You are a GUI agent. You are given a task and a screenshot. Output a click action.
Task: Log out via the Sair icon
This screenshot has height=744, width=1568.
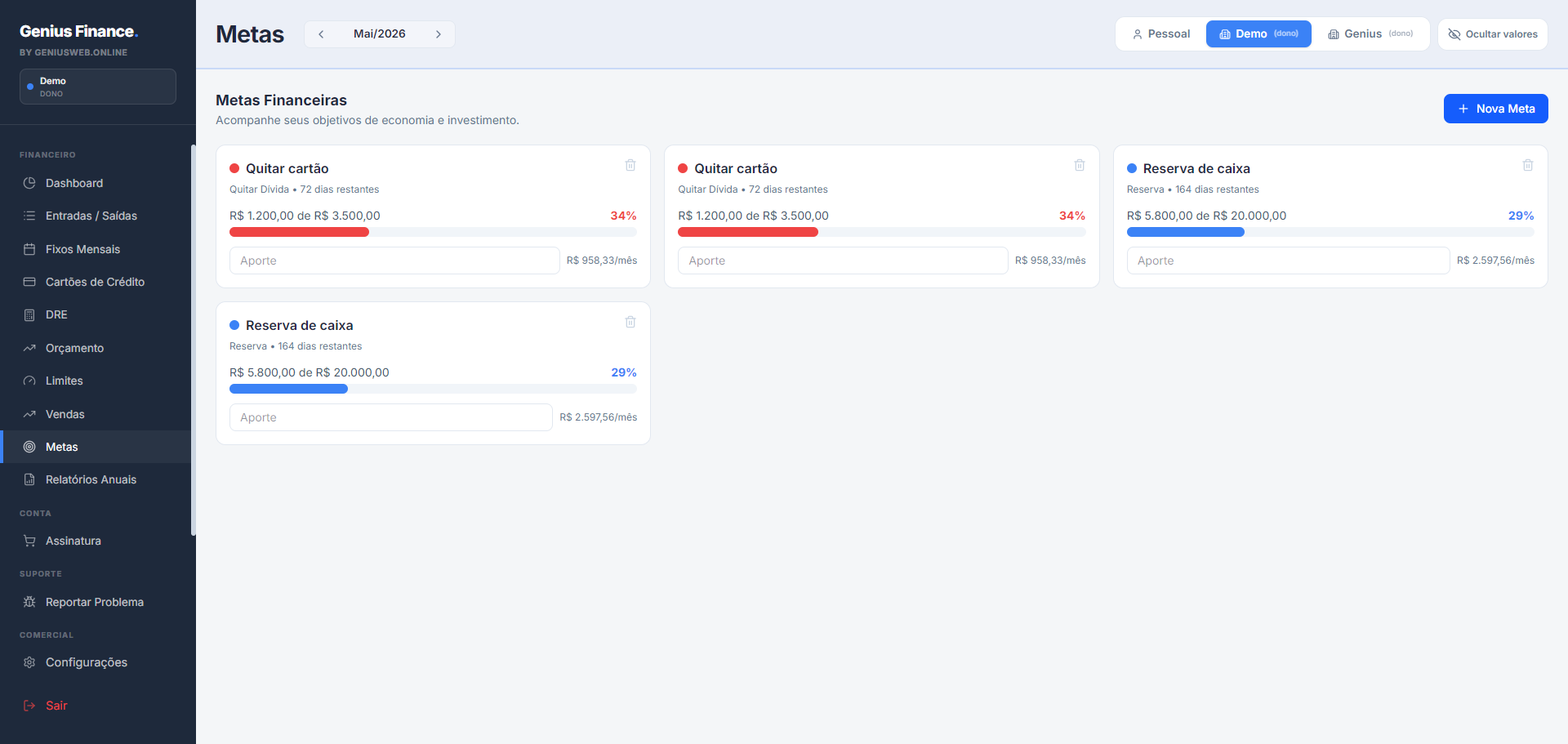[x=29, y=706]
